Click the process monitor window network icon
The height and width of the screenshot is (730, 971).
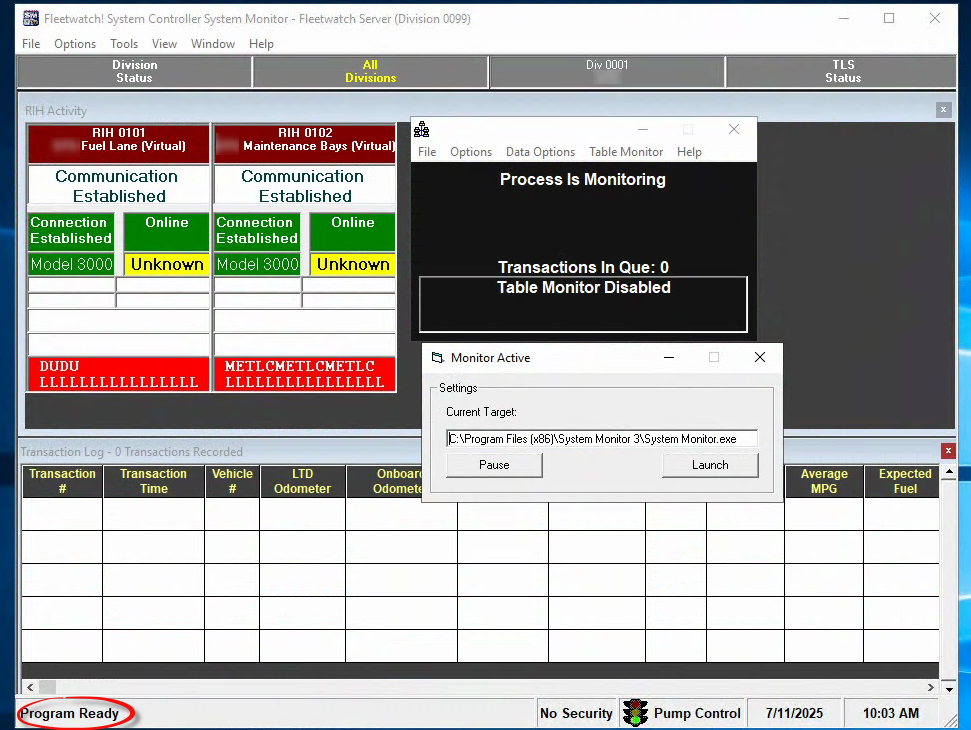[x=422, y=129]
